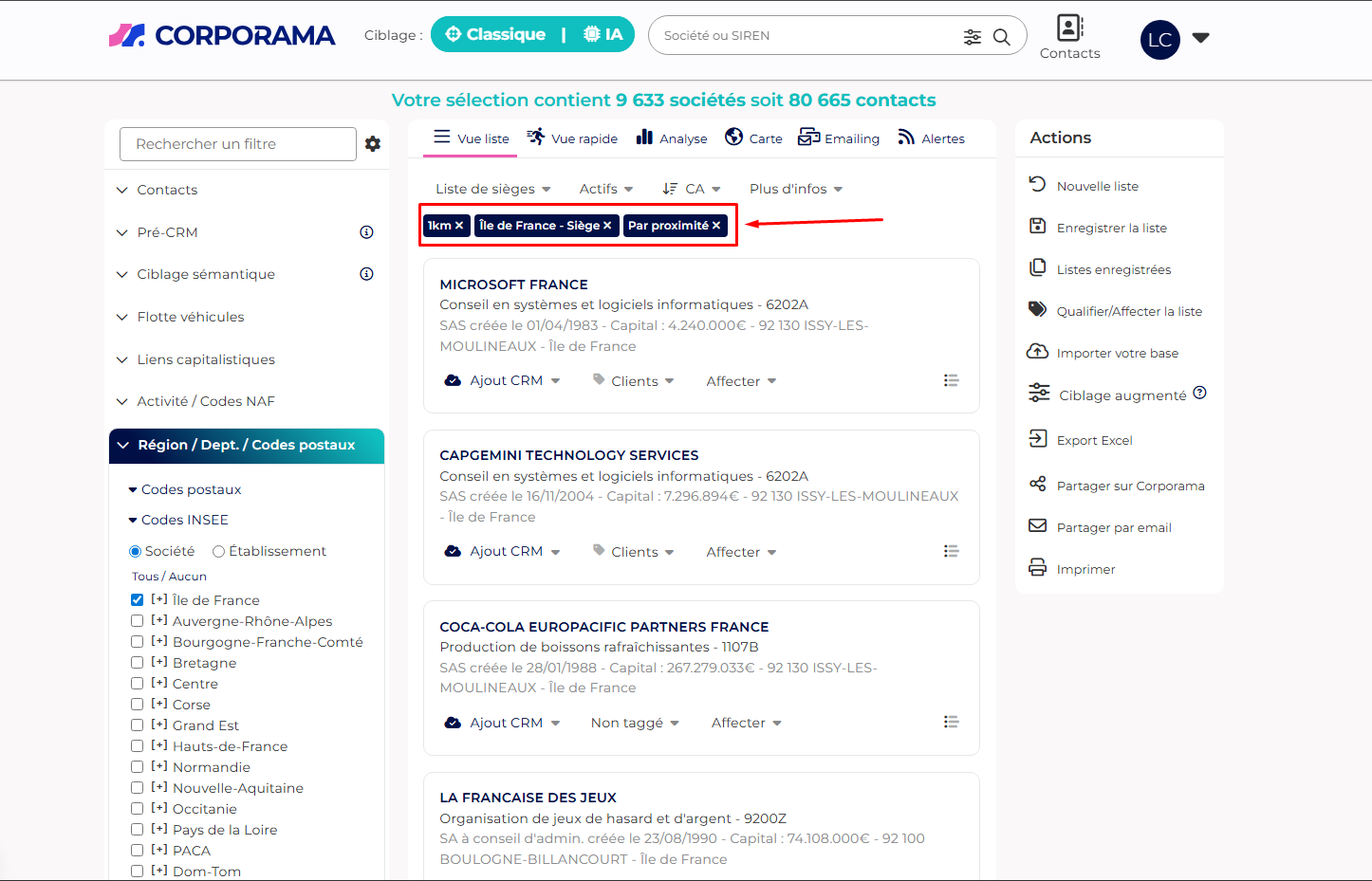Open the Microsoft France list options icon
Image resolution: width=1372 pixels, height=881 pixels.
click(951, 380)
